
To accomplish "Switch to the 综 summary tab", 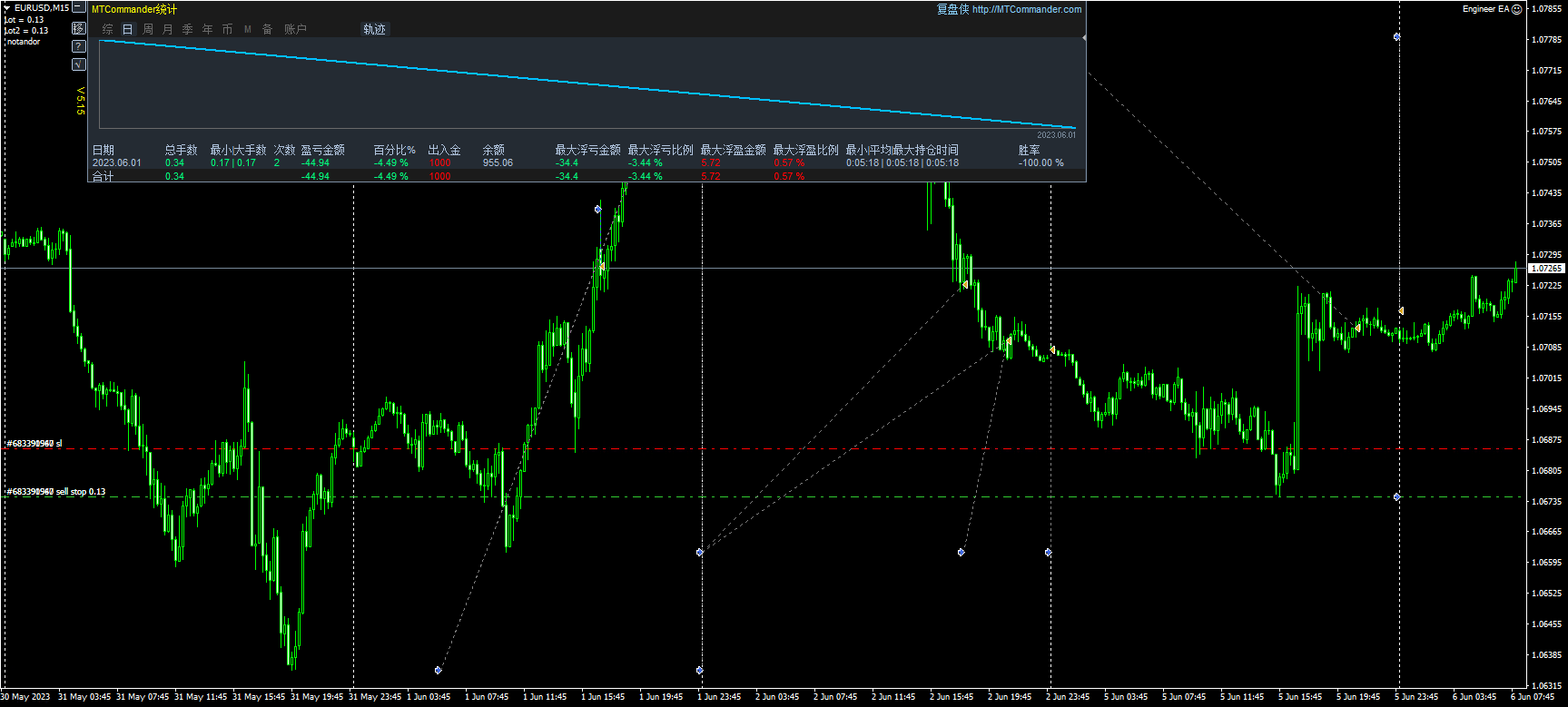I will 108,29.
